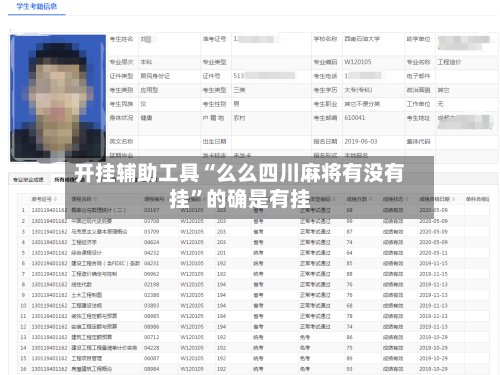Click course code 08986 in row 12
This screenshot has width=500, height=375.
(151, 327)
